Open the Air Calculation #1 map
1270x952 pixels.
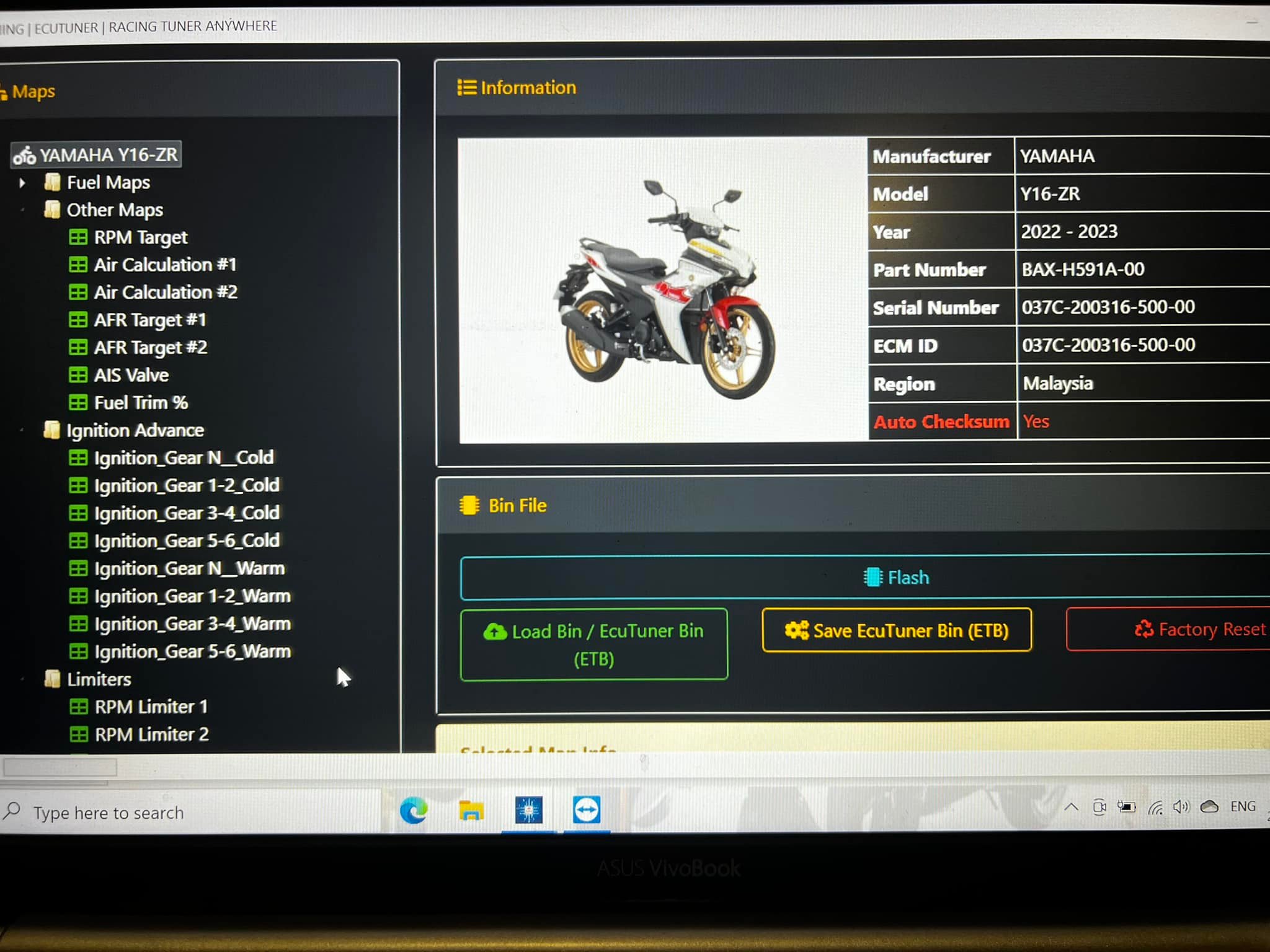[166, 265]
